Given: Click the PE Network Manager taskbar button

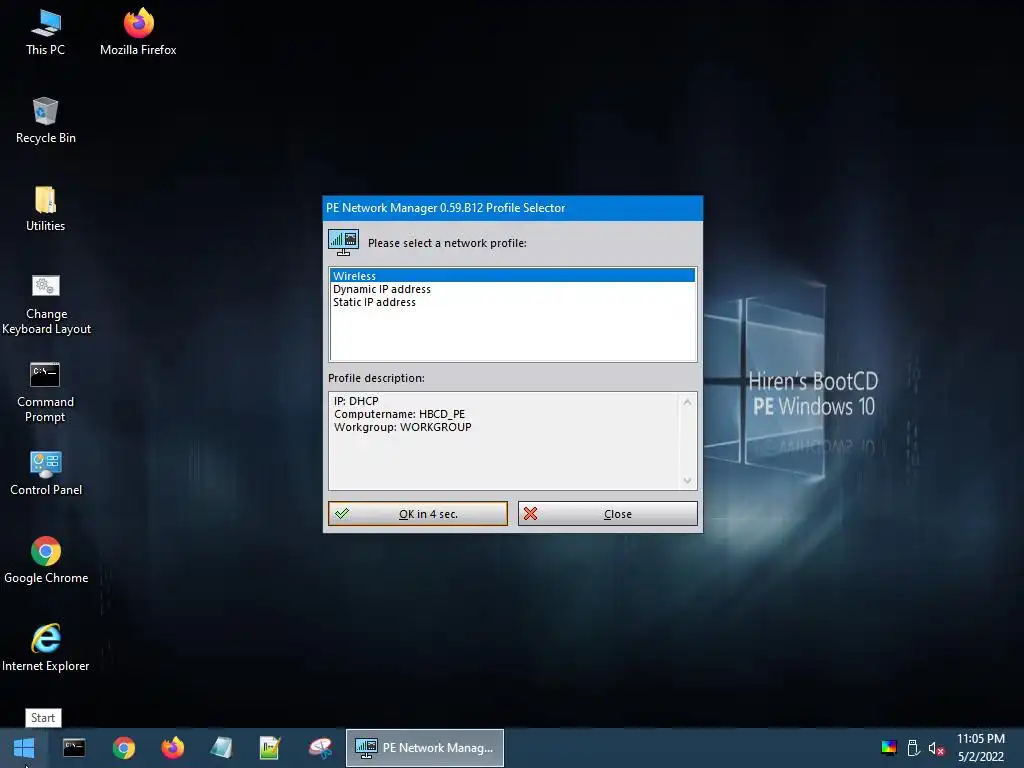Looking at the screenshot, I should point(424,748).
